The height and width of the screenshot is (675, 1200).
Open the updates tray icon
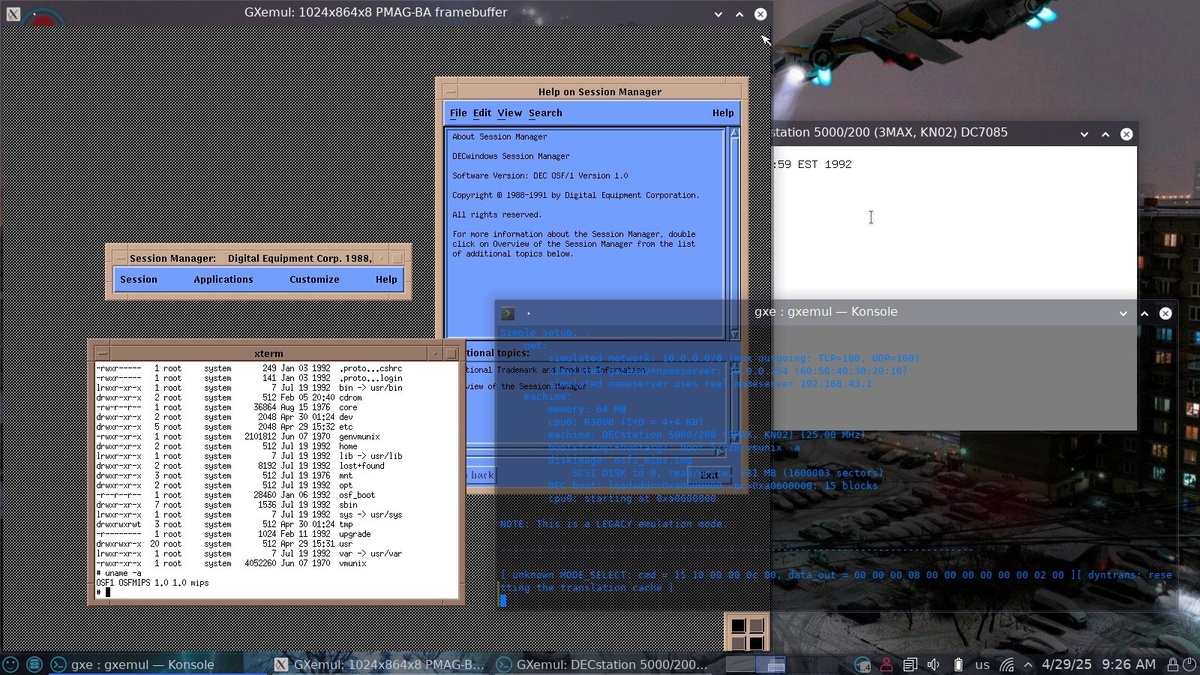coord(862,664)
